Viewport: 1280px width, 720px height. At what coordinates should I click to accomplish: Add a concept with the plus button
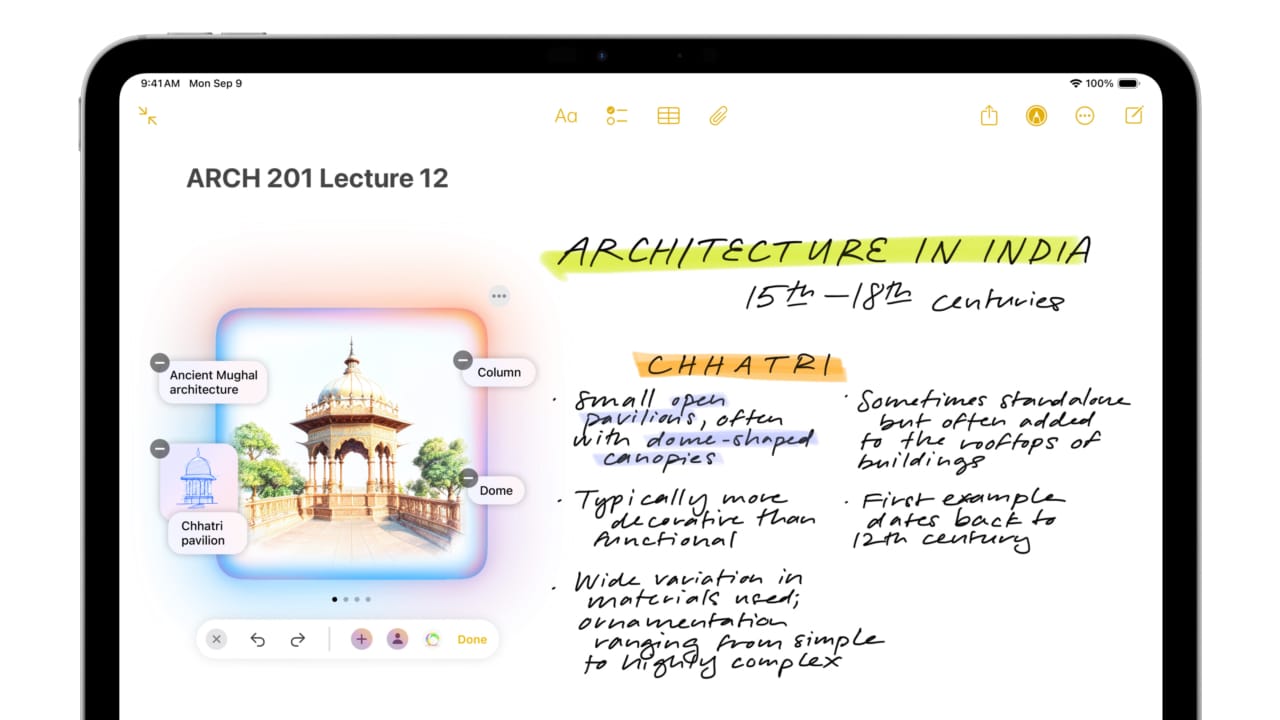(x=361, y=639)
